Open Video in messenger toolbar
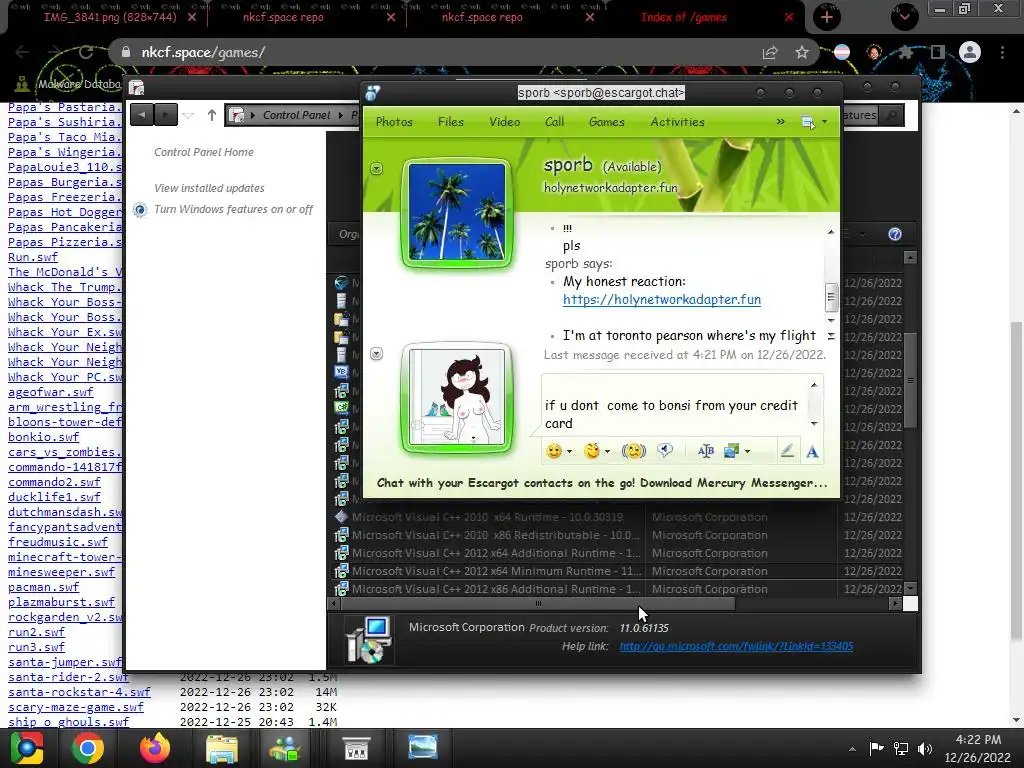 [505, 122]
